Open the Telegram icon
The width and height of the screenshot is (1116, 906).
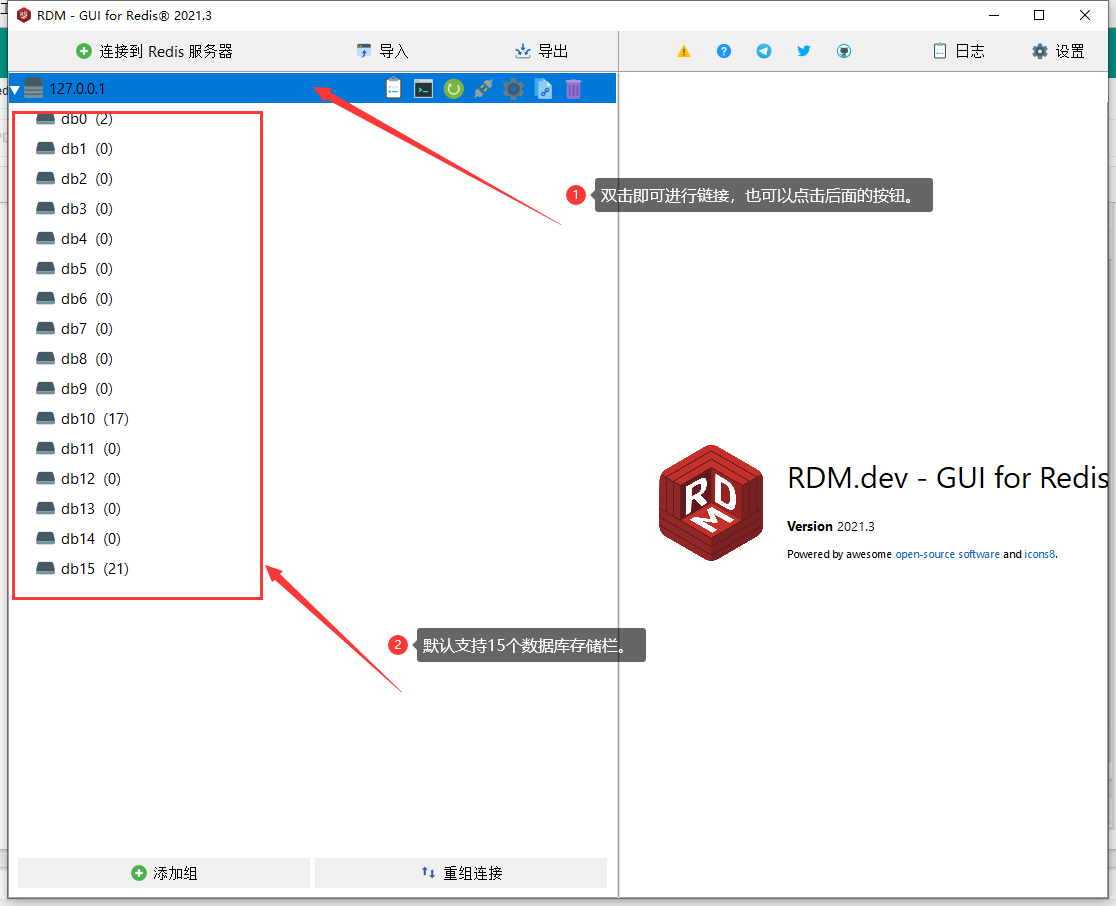764,51
